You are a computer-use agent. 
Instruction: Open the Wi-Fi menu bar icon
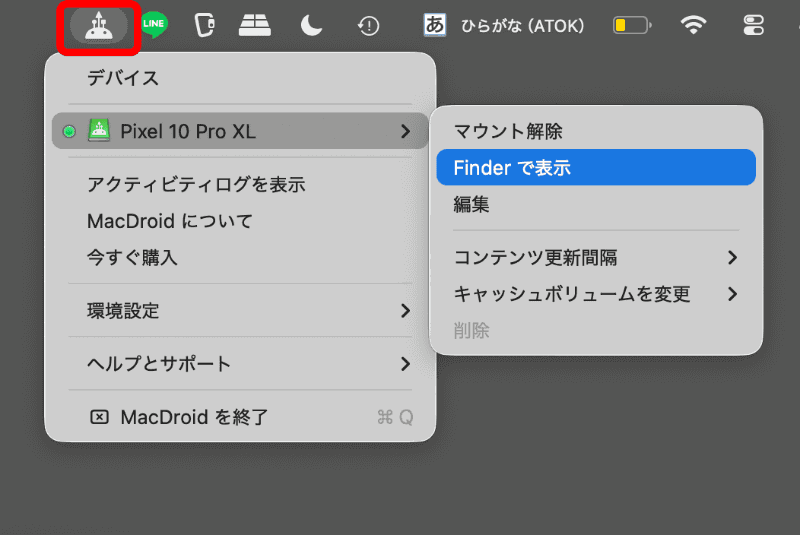click(x=693, y=24)
